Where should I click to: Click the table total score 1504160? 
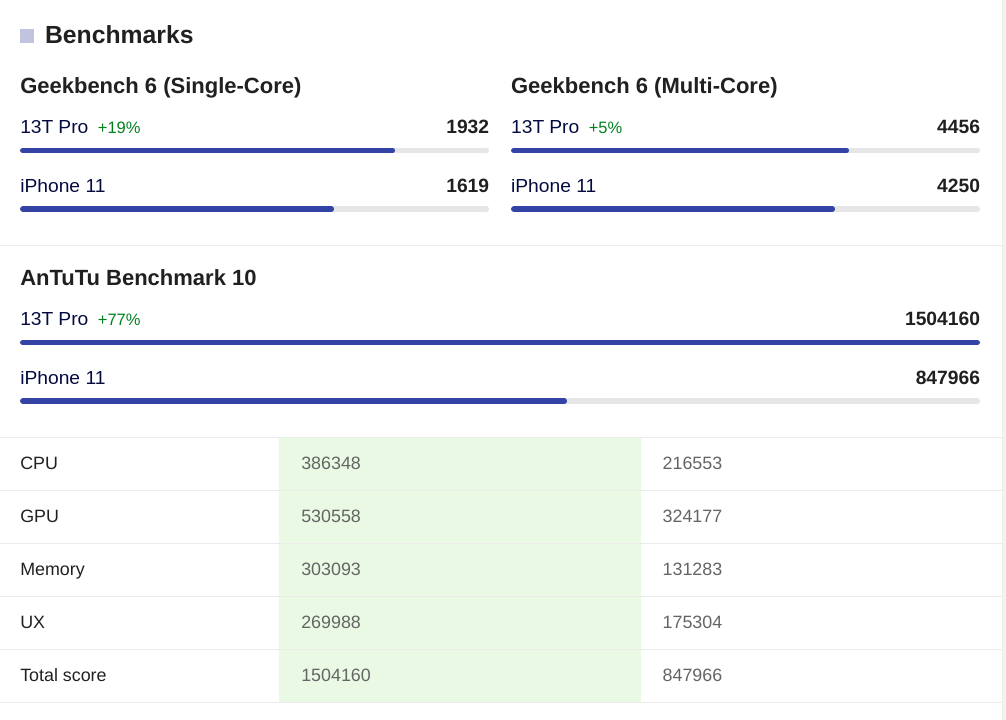coord(336,675)
